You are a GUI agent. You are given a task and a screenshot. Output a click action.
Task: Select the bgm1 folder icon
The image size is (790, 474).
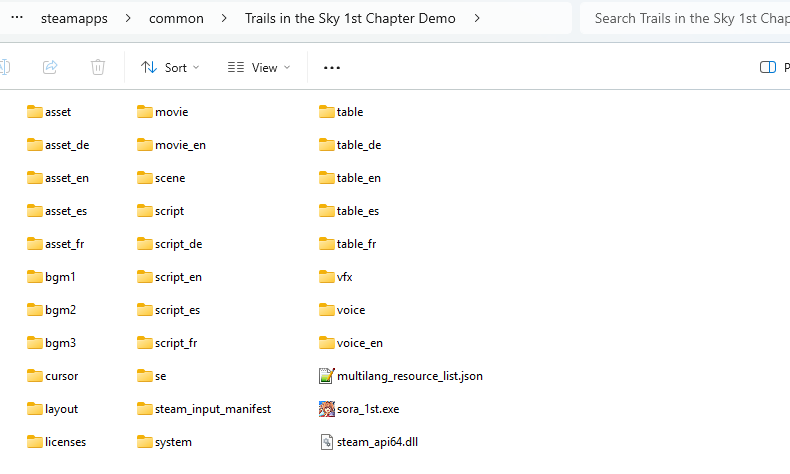pyautogui.click(x=34, y=277)
